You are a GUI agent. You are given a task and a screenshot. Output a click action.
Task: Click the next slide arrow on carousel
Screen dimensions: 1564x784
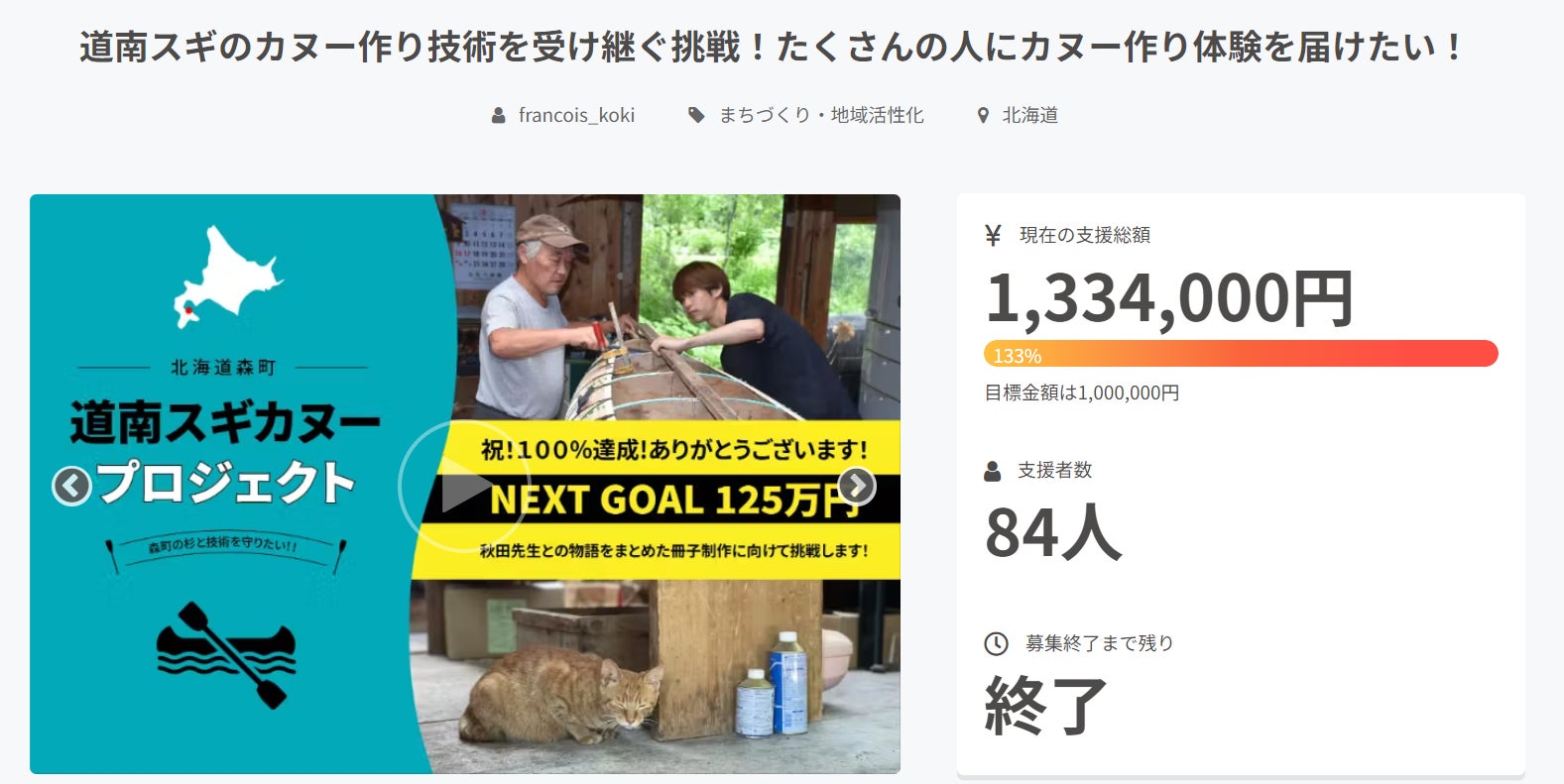pos(857,486)
